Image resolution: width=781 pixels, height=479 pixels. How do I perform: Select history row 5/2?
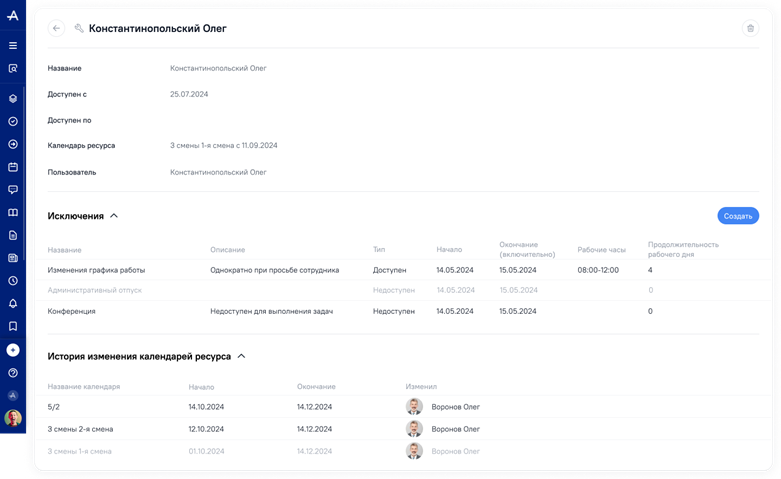click(403, 407)
